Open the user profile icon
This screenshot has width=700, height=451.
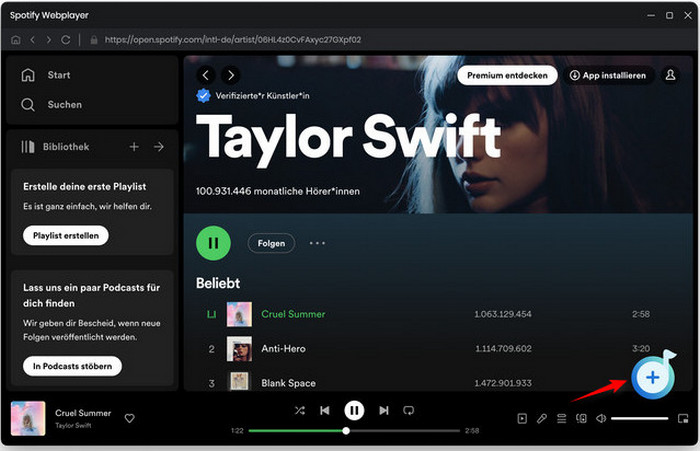pos(671,75)
